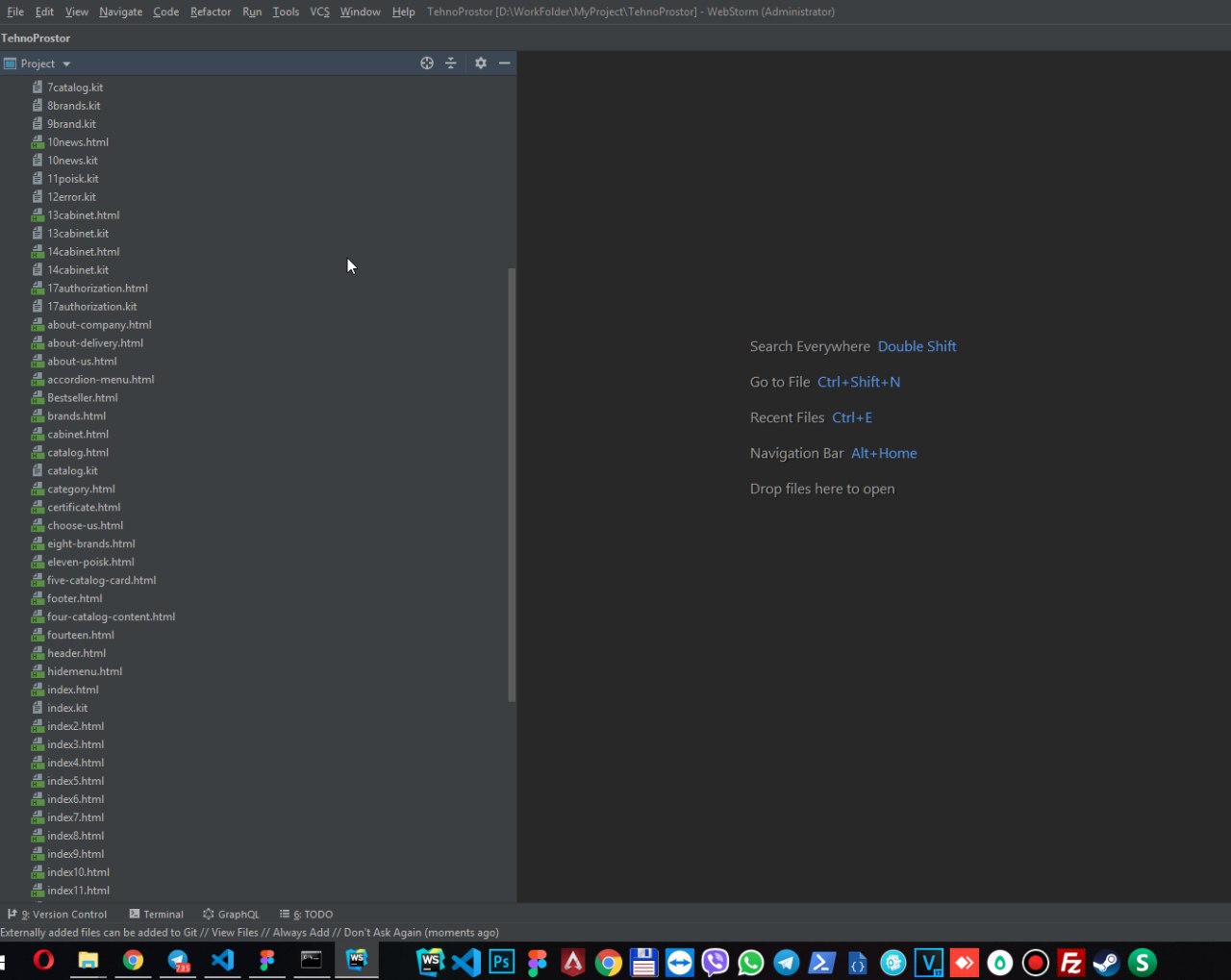This screenshot has height=980, width=1231.
Task: Select 14cabinet.kit file
Action: coord(78,270)
